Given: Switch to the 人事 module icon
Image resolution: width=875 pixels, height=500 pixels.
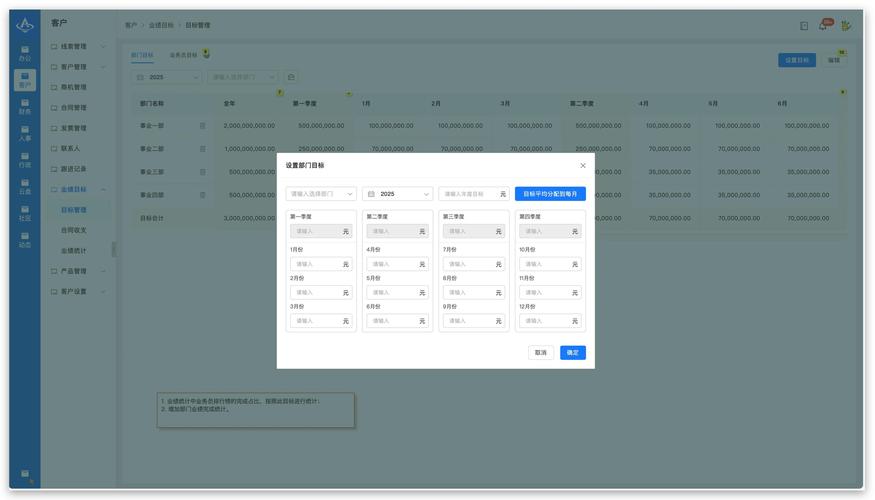Looking at the screenshot, I should click(25, 133).
